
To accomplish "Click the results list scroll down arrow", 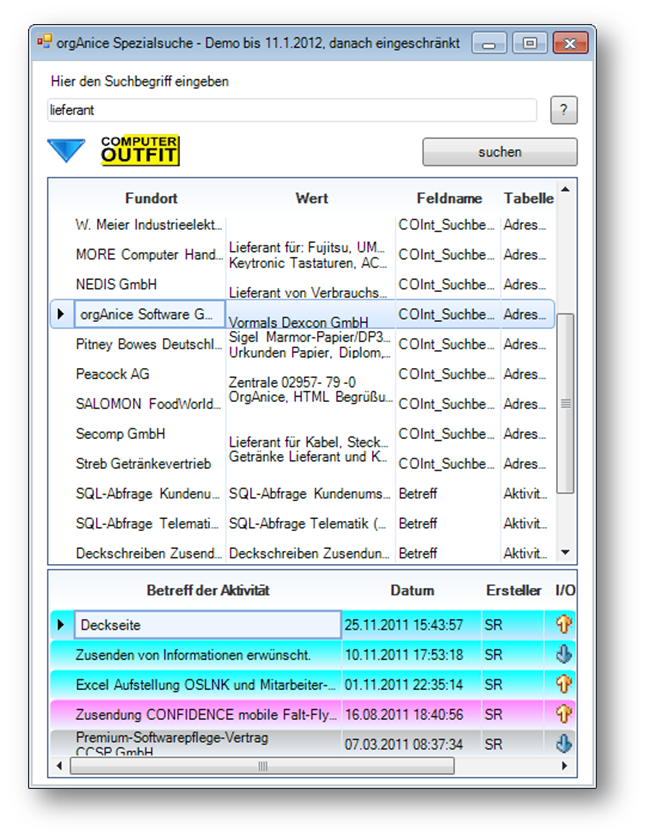I will click(x=565, y=553).
